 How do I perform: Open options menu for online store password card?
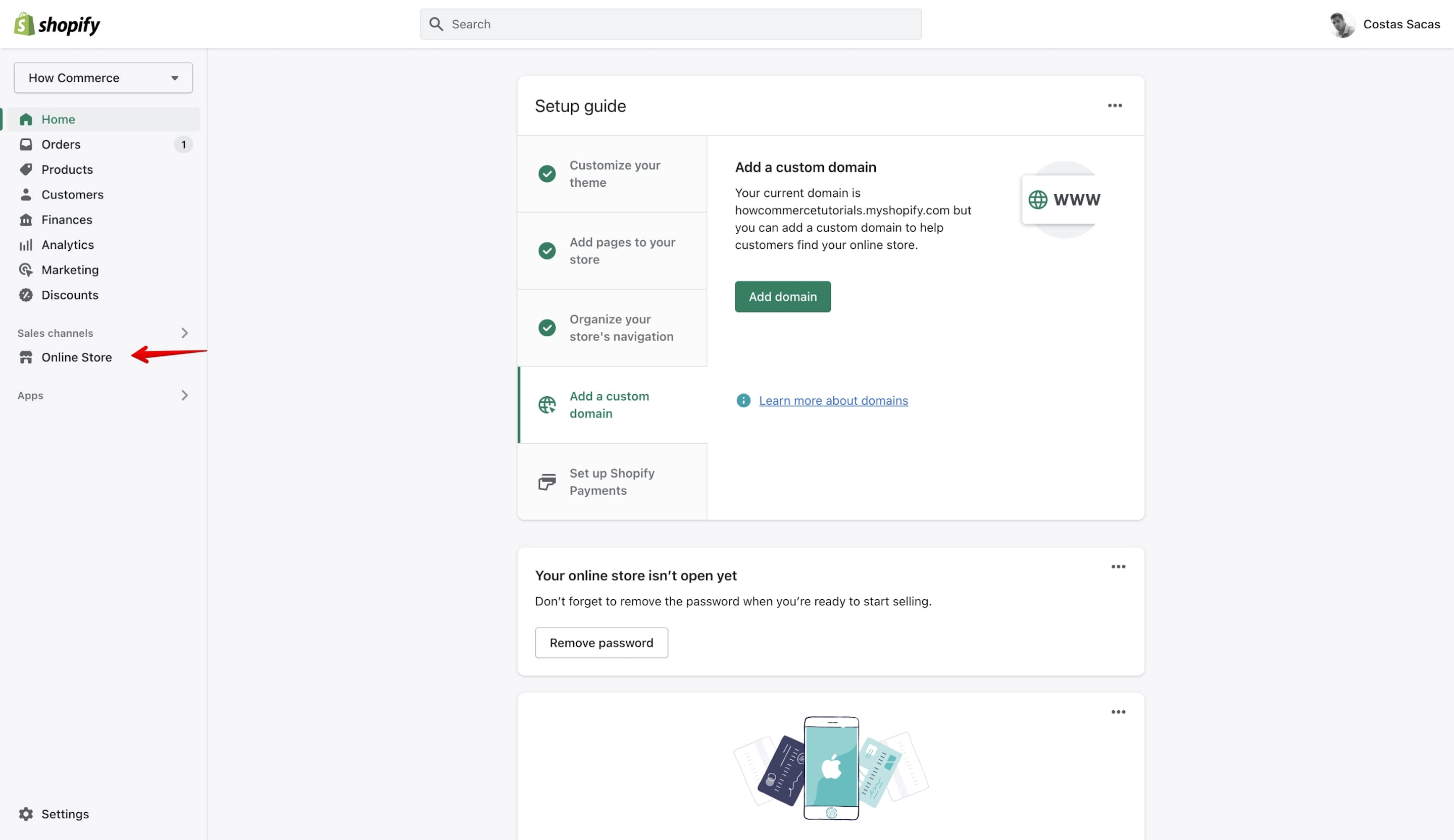tap(1118, 567)
